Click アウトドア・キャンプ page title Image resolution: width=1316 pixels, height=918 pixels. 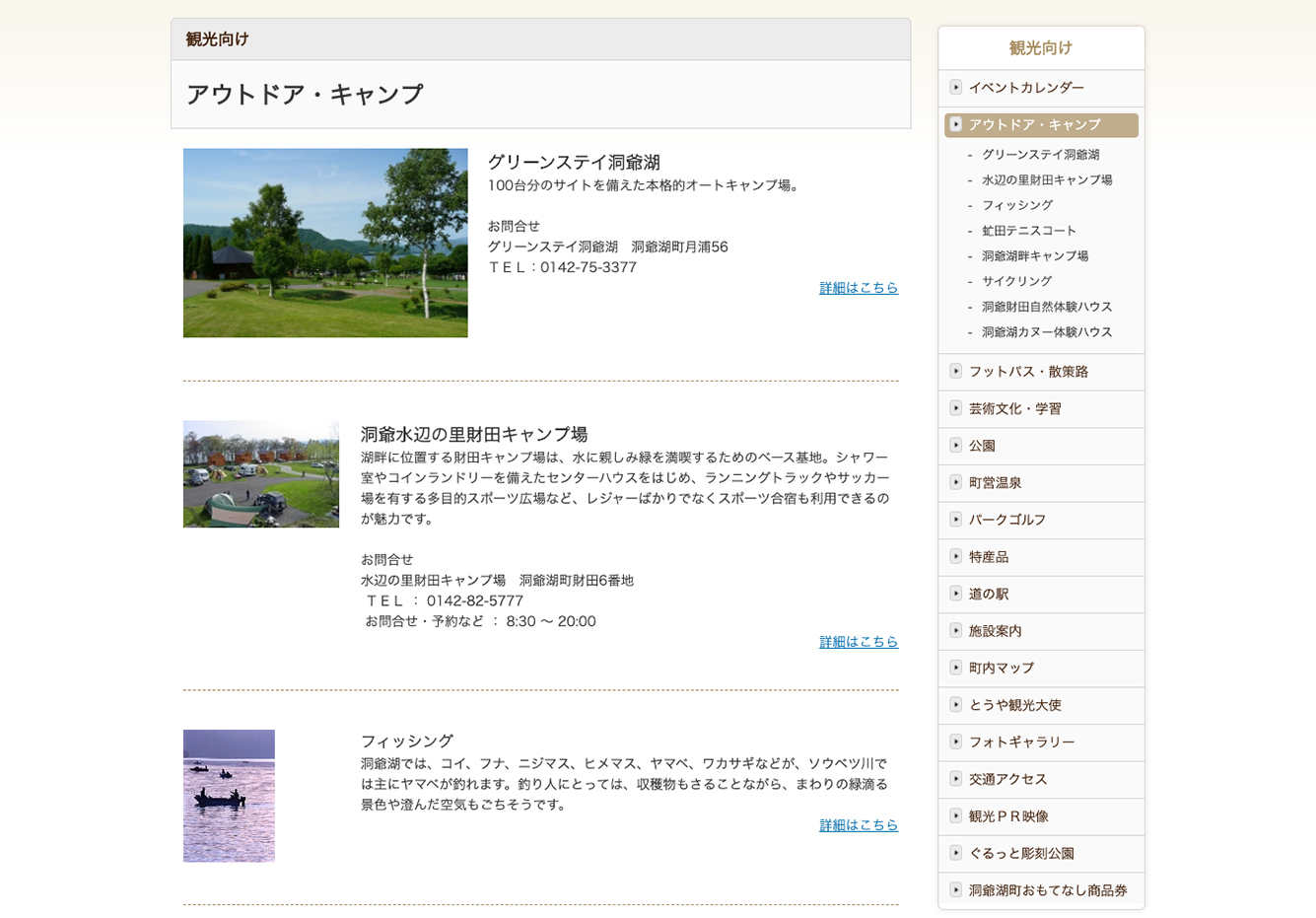[x=305, y=95]
